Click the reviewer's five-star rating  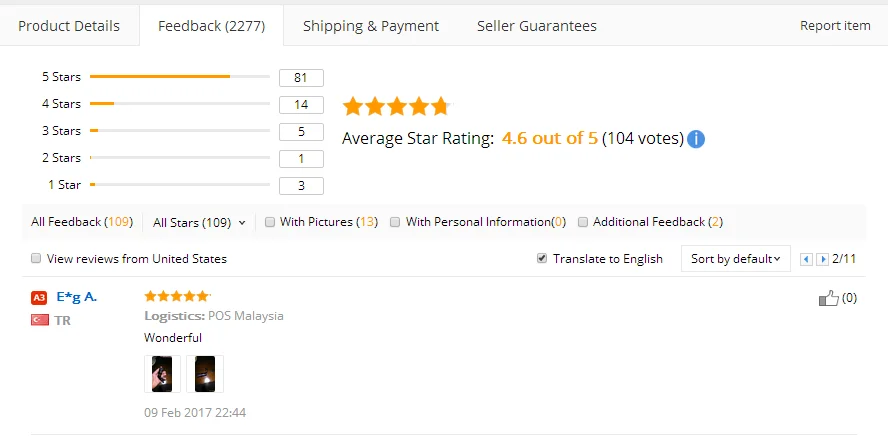177,296
